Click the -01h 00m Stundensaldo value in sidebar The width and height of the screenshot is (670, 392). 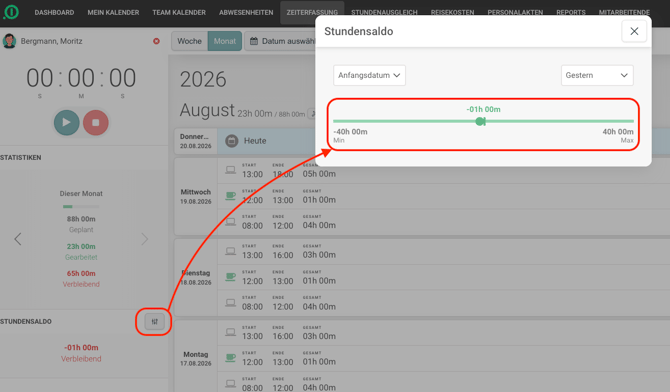tap(81, 348)
